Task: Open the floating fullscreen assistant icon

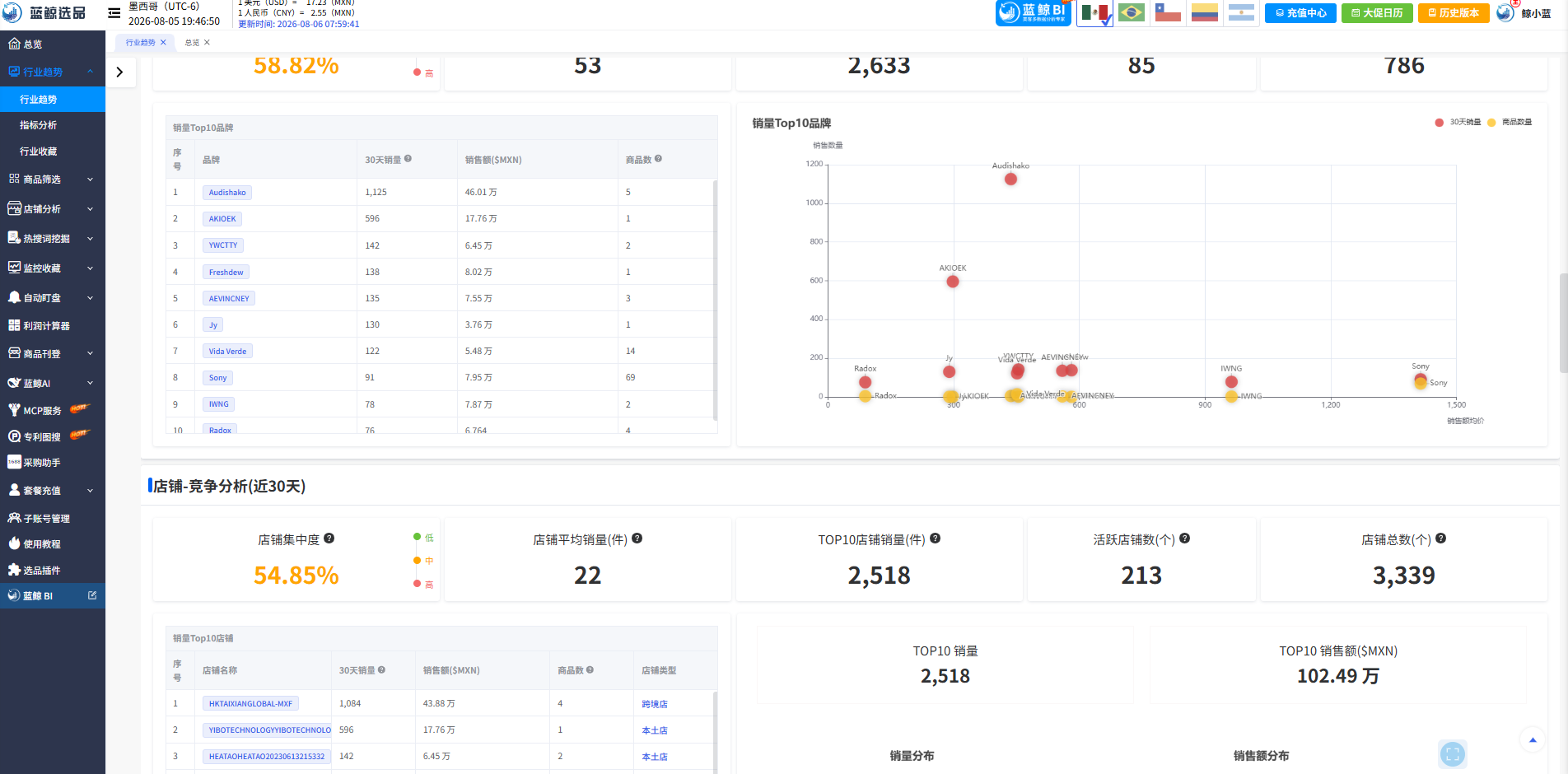Action: (1453, 753)
